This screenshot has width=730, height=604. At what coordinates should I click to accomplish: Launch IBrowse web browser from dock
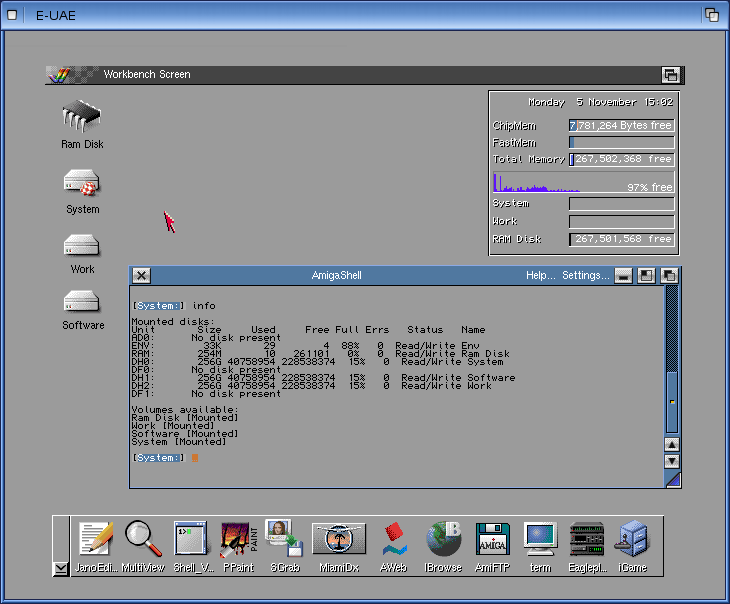443,540
